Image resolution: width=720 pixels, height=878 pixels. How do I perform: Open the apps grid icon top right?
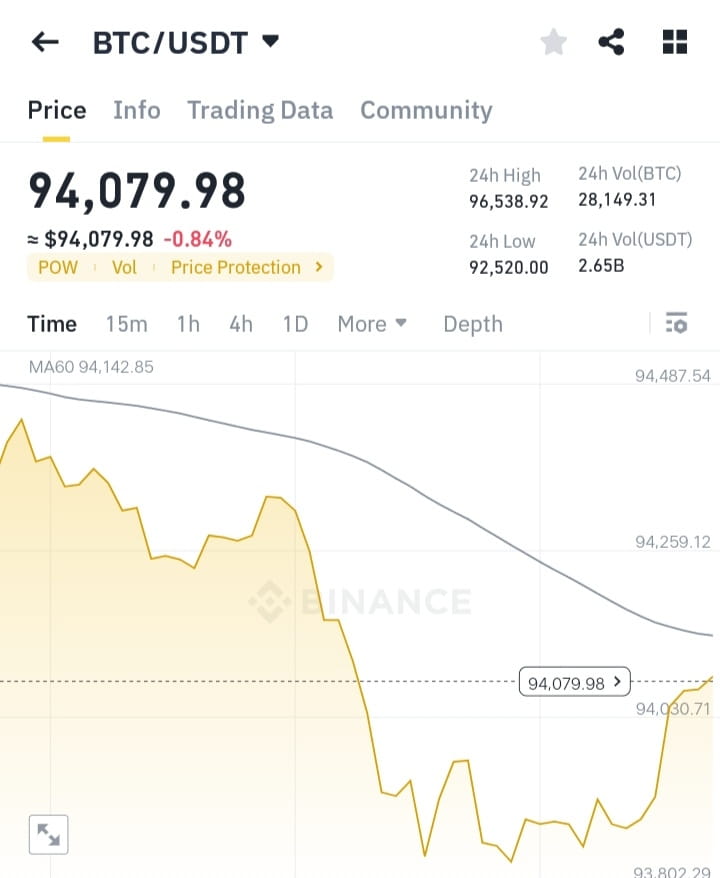(x=675, y=42)
